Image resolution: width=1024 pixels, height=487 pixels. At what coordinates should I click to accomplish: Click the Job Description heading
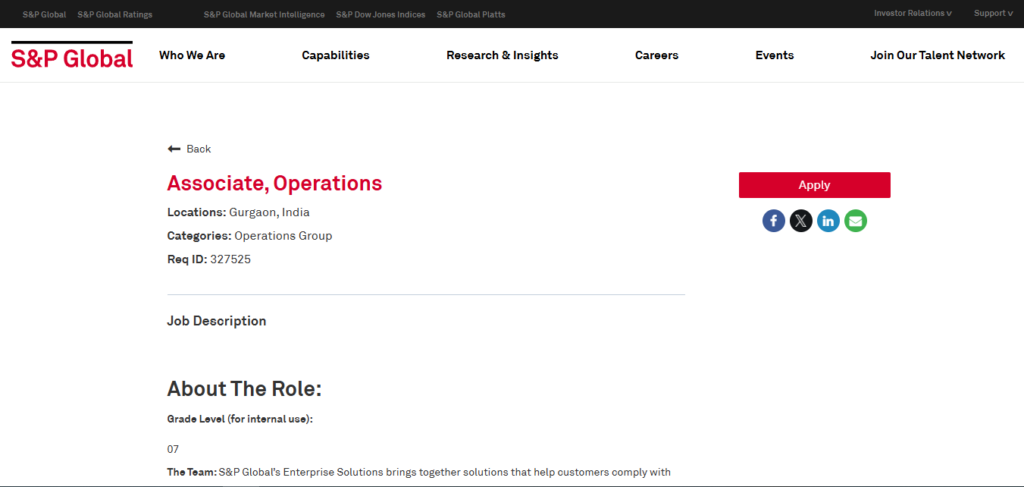[217, 321]
